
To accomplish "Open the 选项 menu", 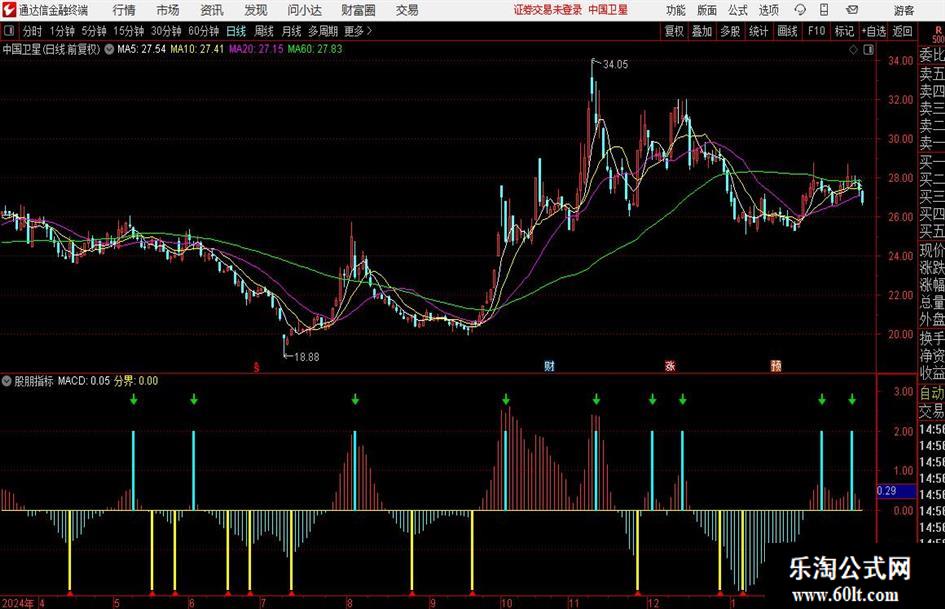I will pyautogui.click(x=768, y=10).
